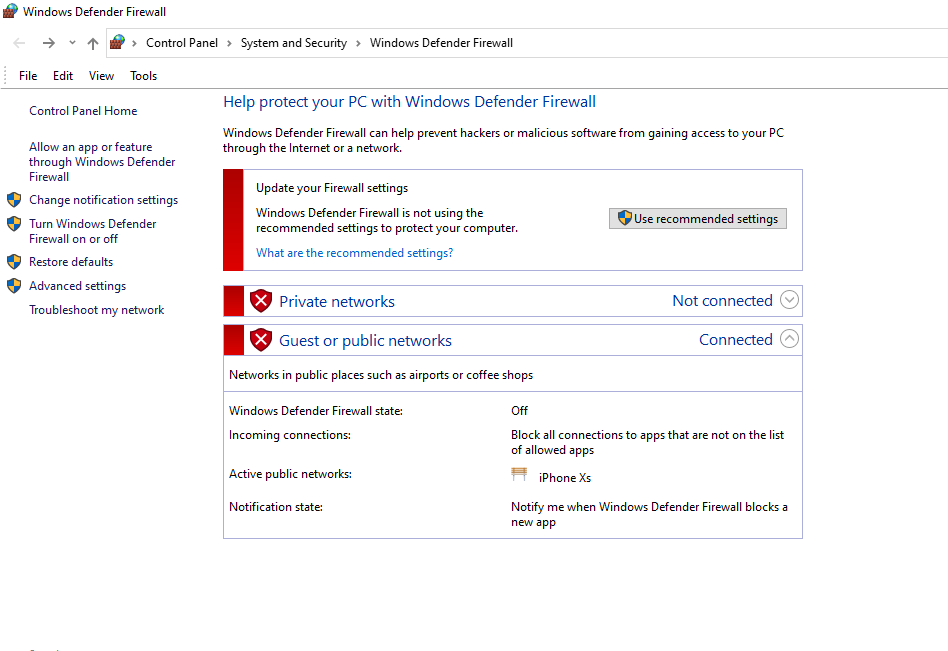Go to Control Panel Home
948x651 pixels.
pyautogui.click(x=83, y=111)
